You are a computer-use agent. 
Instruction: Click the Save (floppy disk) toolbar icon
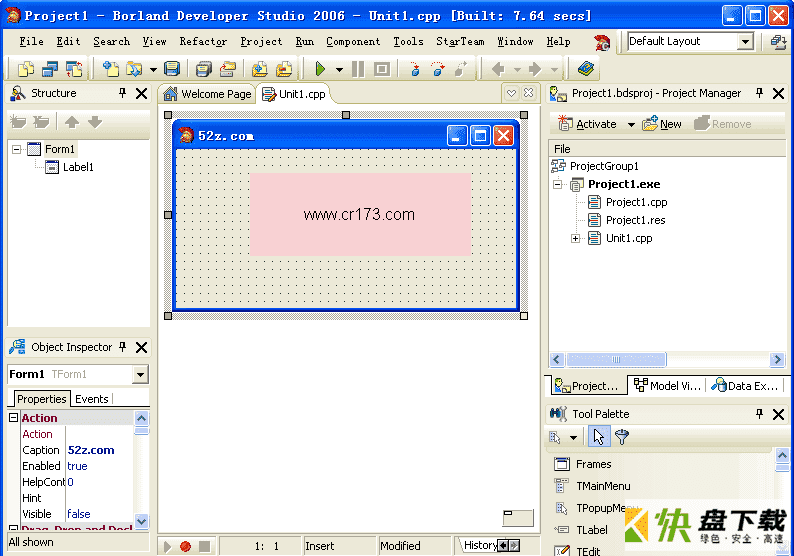(x=172, y=68)
